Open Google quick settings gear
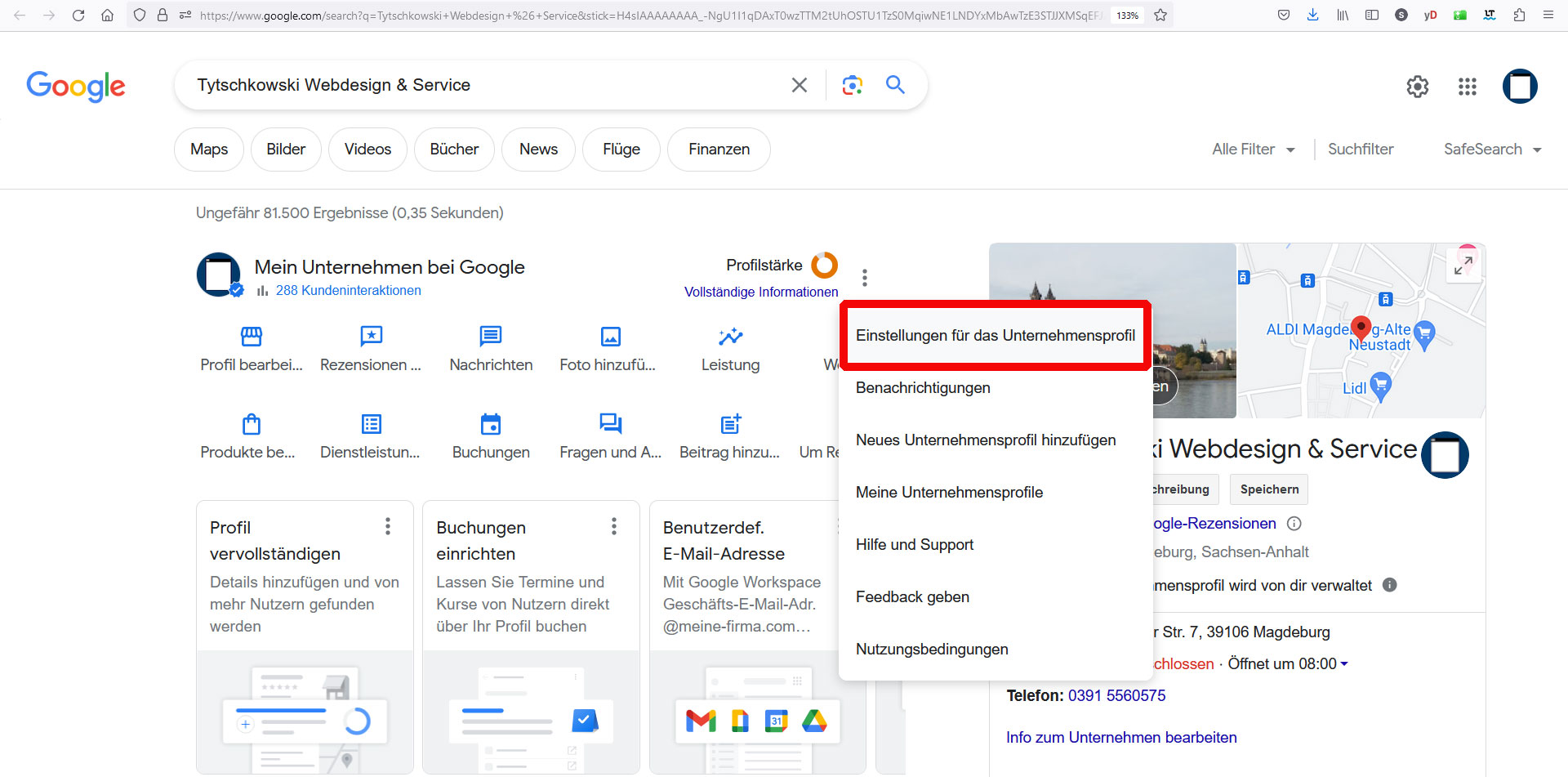Viewport: 1568px width, 777px height. [x=1418, y=87]
